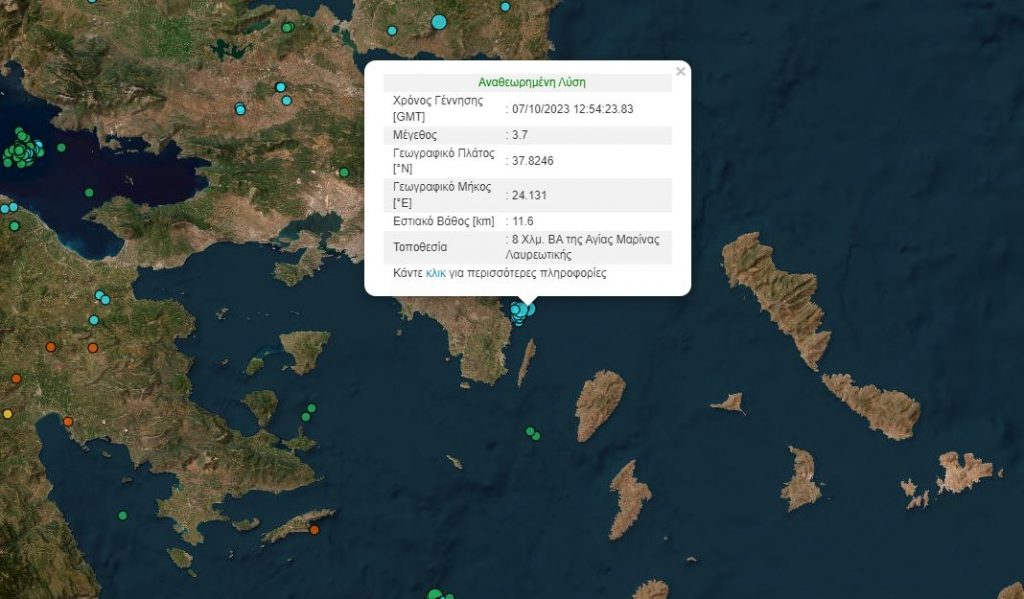Click the green marker pair south of Lavreotiki
This screenshot has height=599, width=1024.
point(533,433)
